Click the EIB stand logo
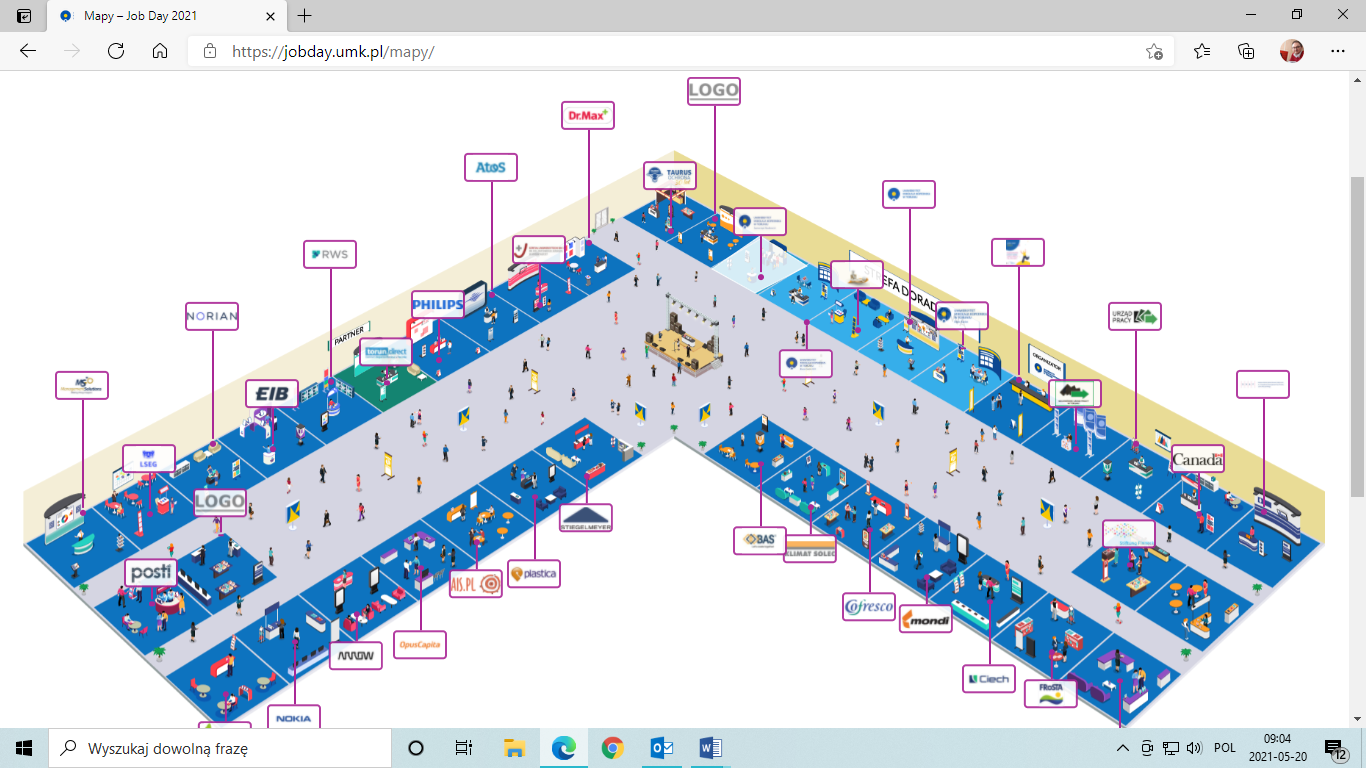1366x768 pixels. click(272, 394)
